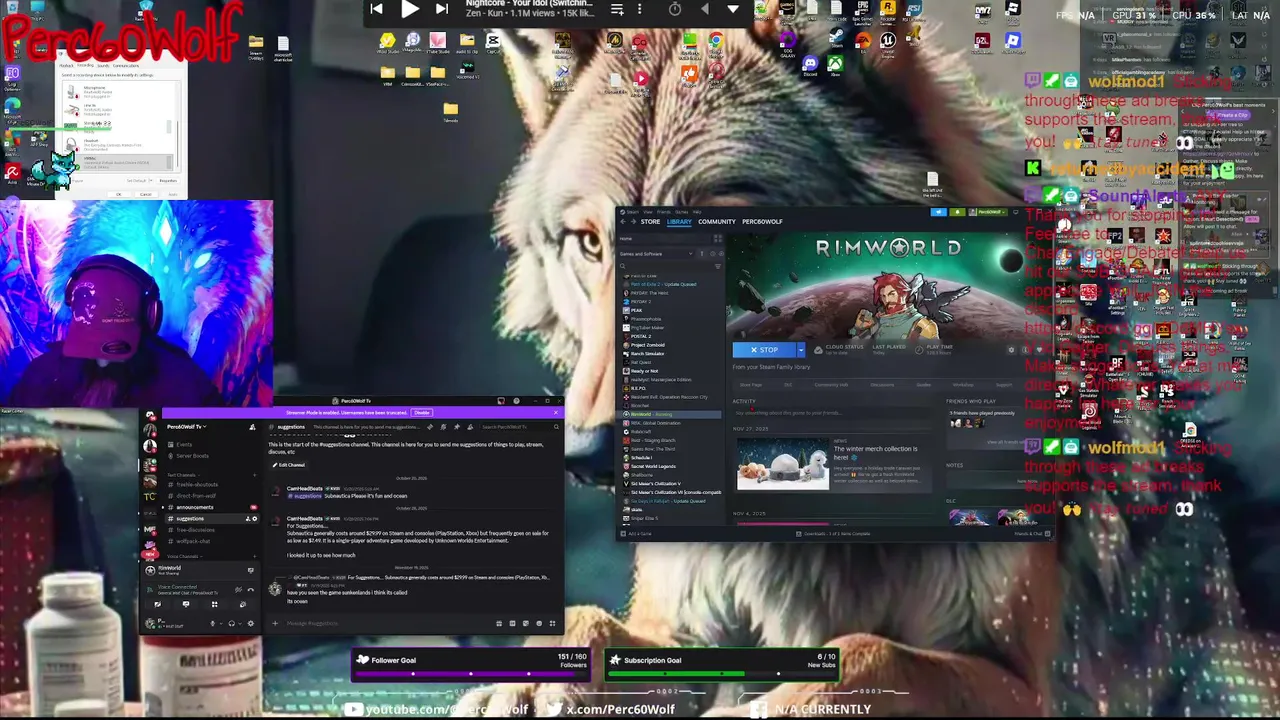Viewport: 1280px width, 720px height.
Task: Click the TC server icon in Discord
Action: click(x=150, y=496)
